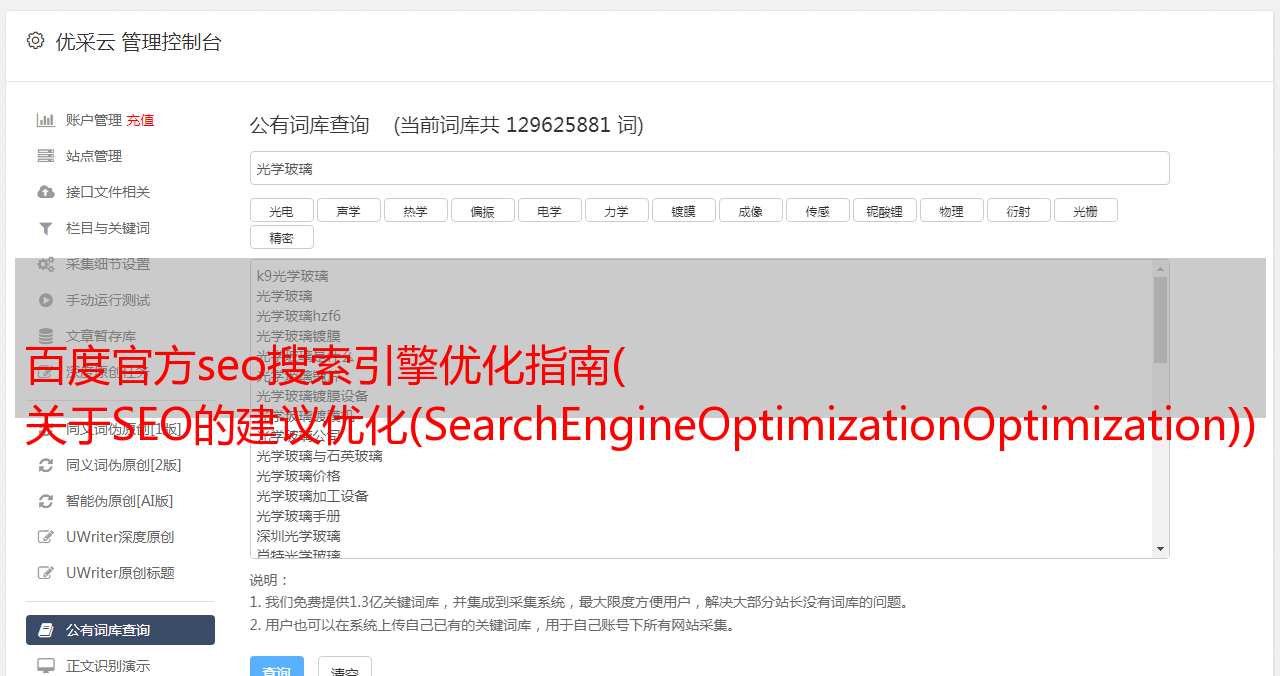1280x676 pixels.
Task: Click the keyword search input containing 光学玻璃
Action: click(x=709, y=168)
